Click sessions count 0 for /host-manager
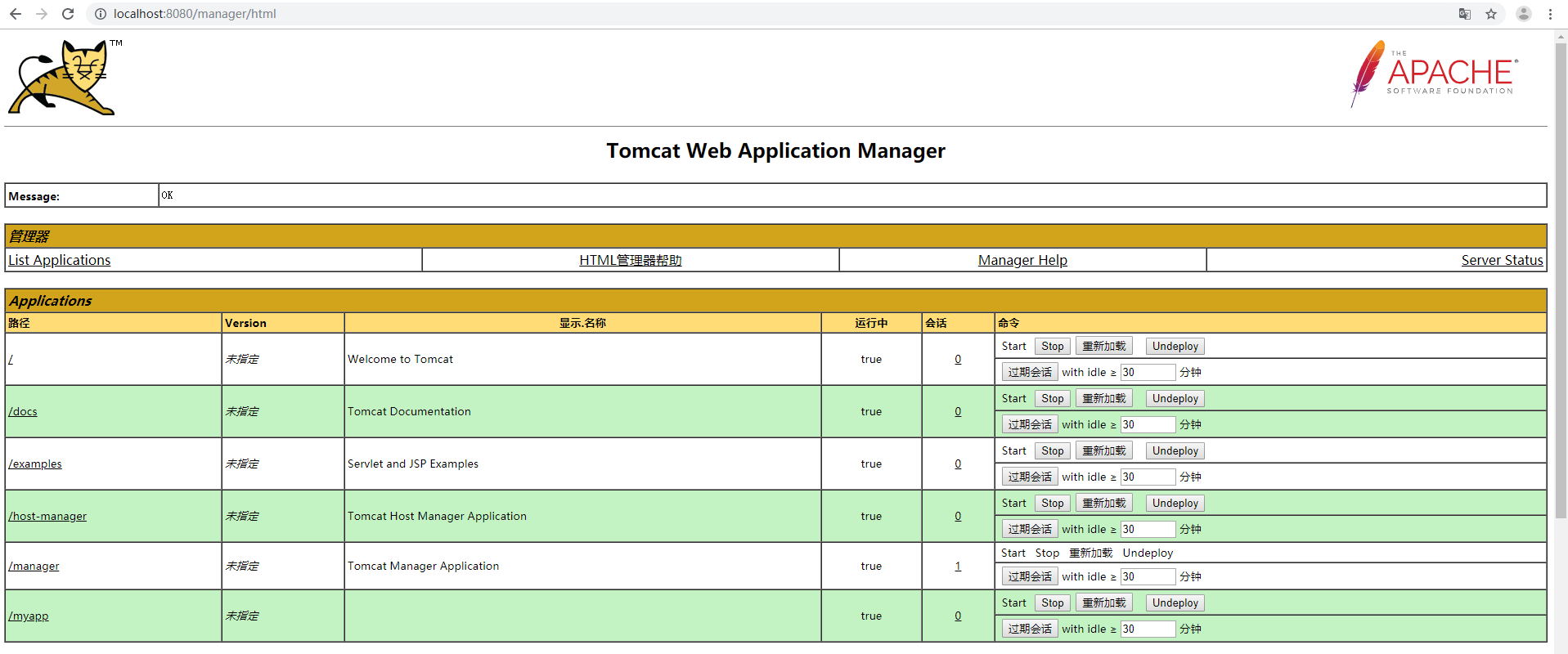1568x654 pixels. (x=958, y=516)
